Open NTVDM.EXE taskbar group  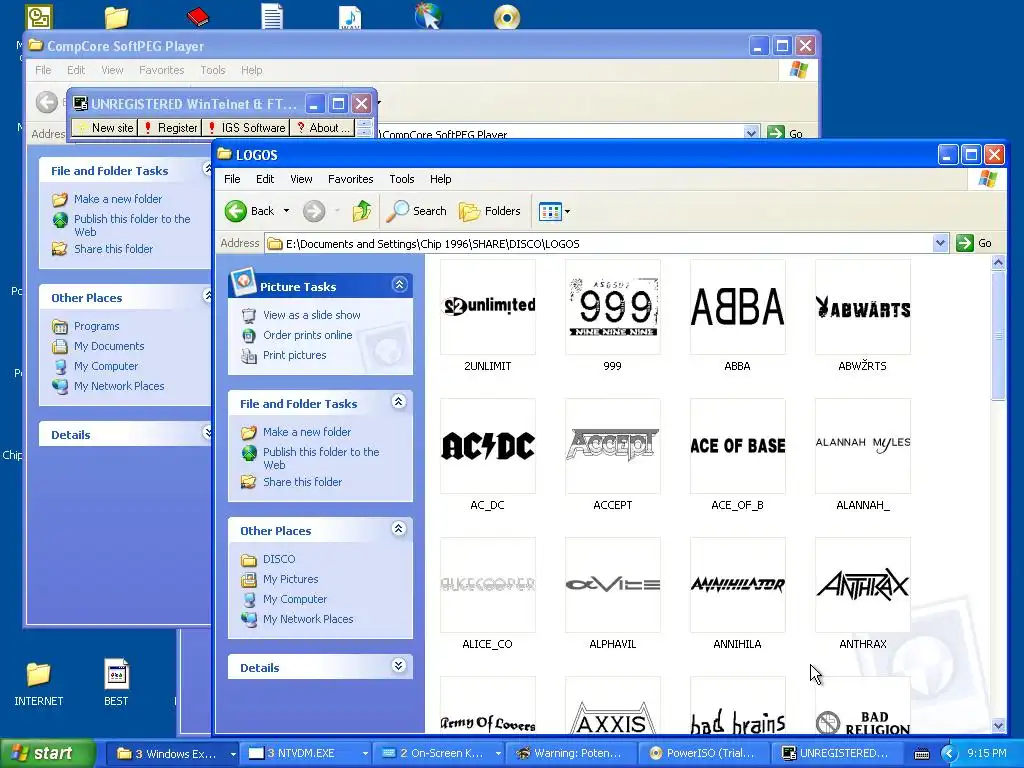(x=306, y=754)
